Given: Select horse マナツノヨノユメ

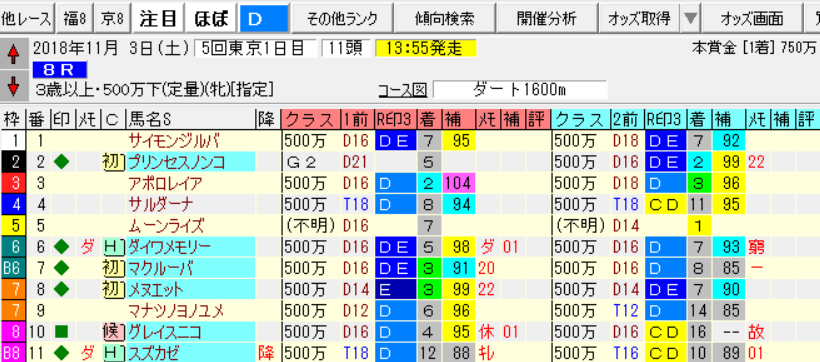Looking at the screenshot, I should [191, 311].
